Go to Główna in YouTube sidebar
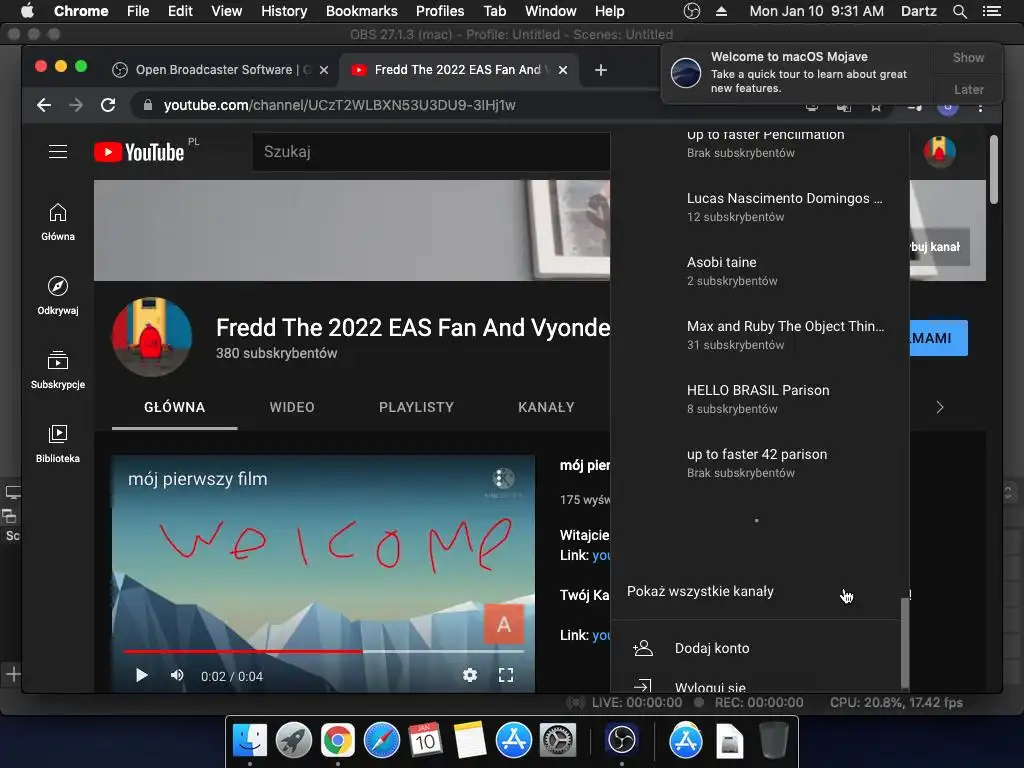The height and width of the screenshot is (768, 1024). [x=57, y=222]
